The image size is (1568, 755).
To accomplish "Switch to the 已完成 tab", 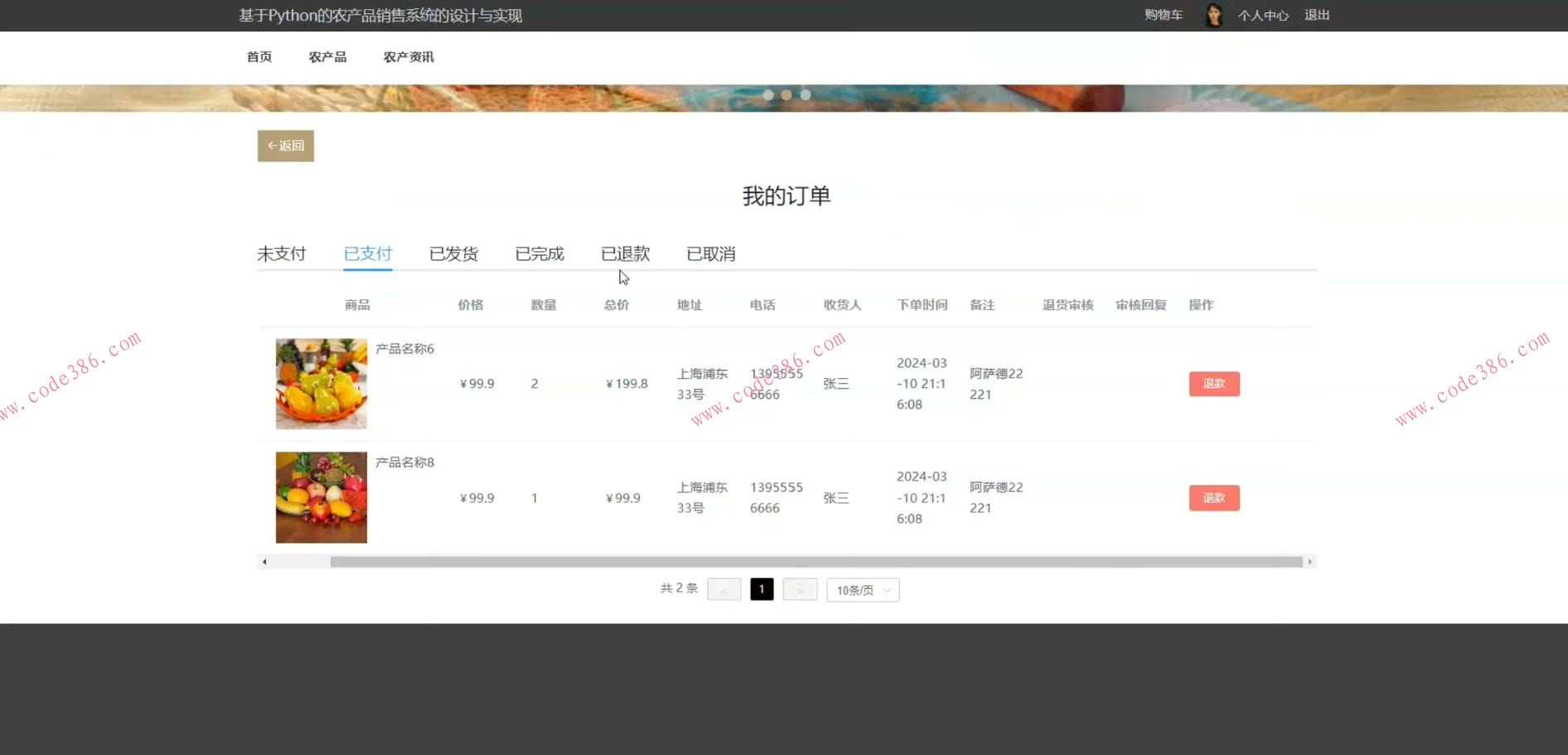I will [539, 254].
